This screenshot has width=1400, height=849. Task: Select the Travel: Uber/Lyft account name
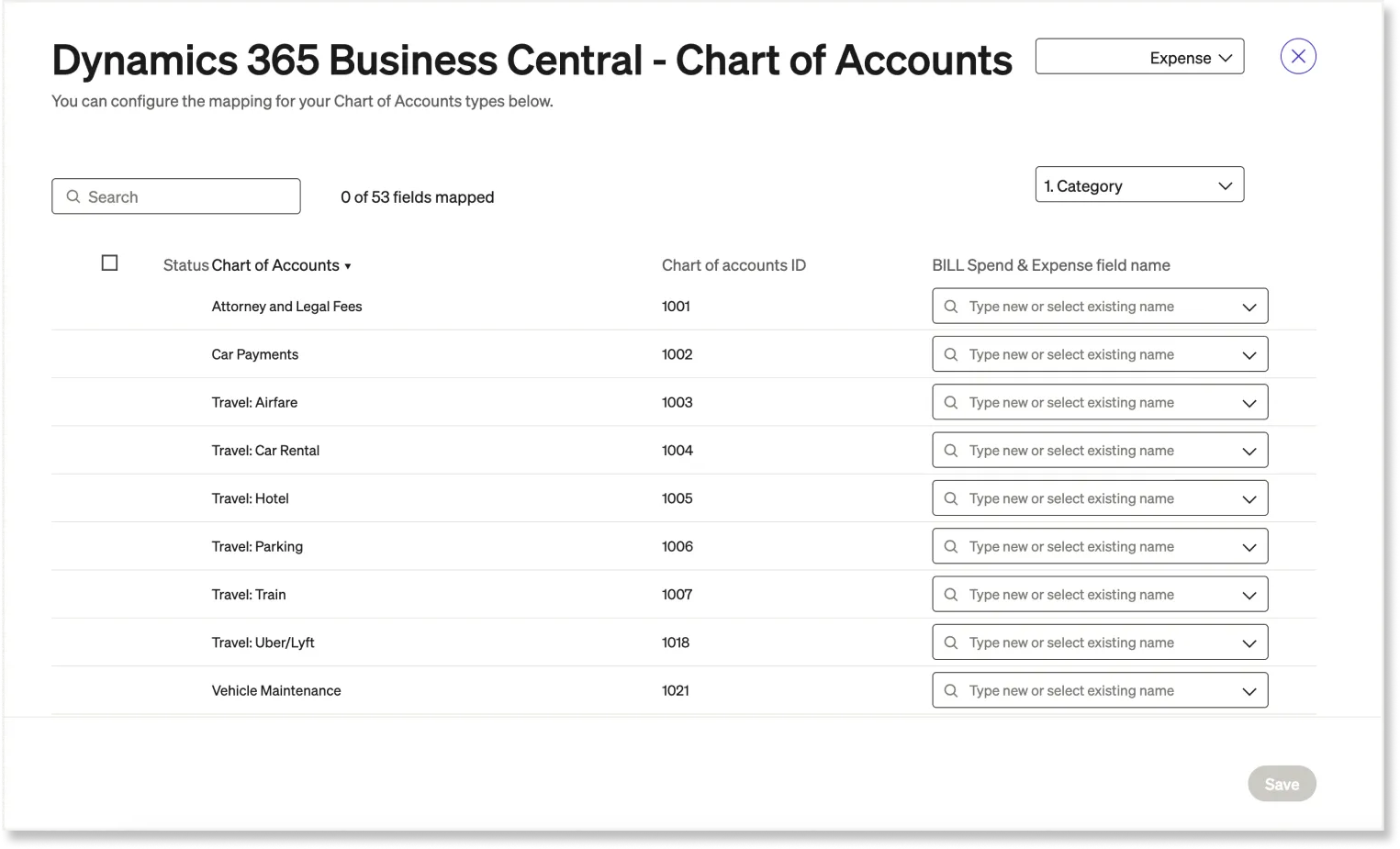(x=263, y=642)
